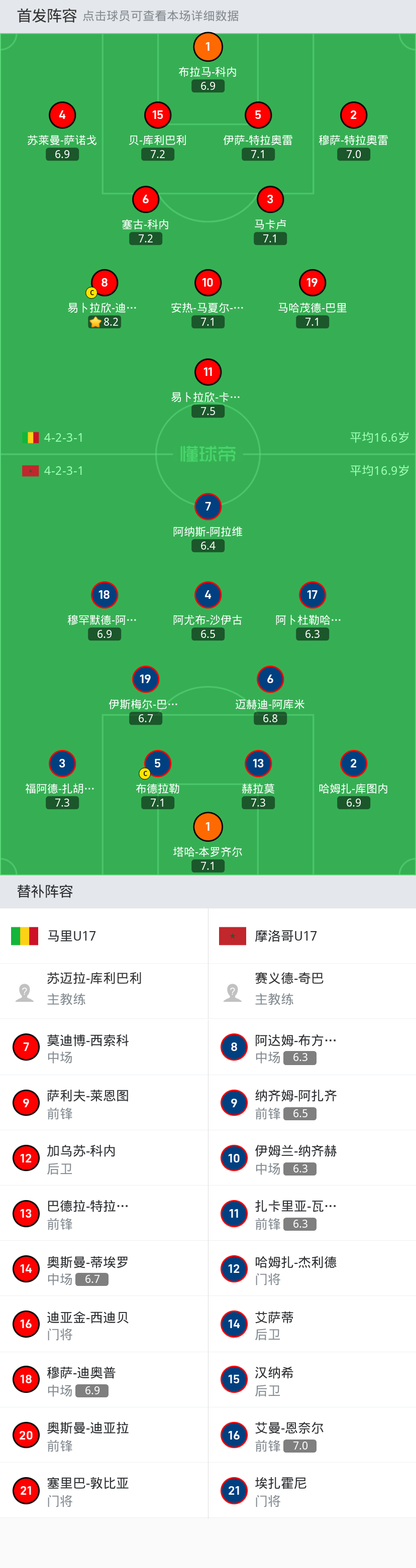Click the Morocco flag beside 4-2-3-1 formation
Image resolution: width=416 pixels, height=1568 pixels.
pyautogui.click(x=31, y=470)
